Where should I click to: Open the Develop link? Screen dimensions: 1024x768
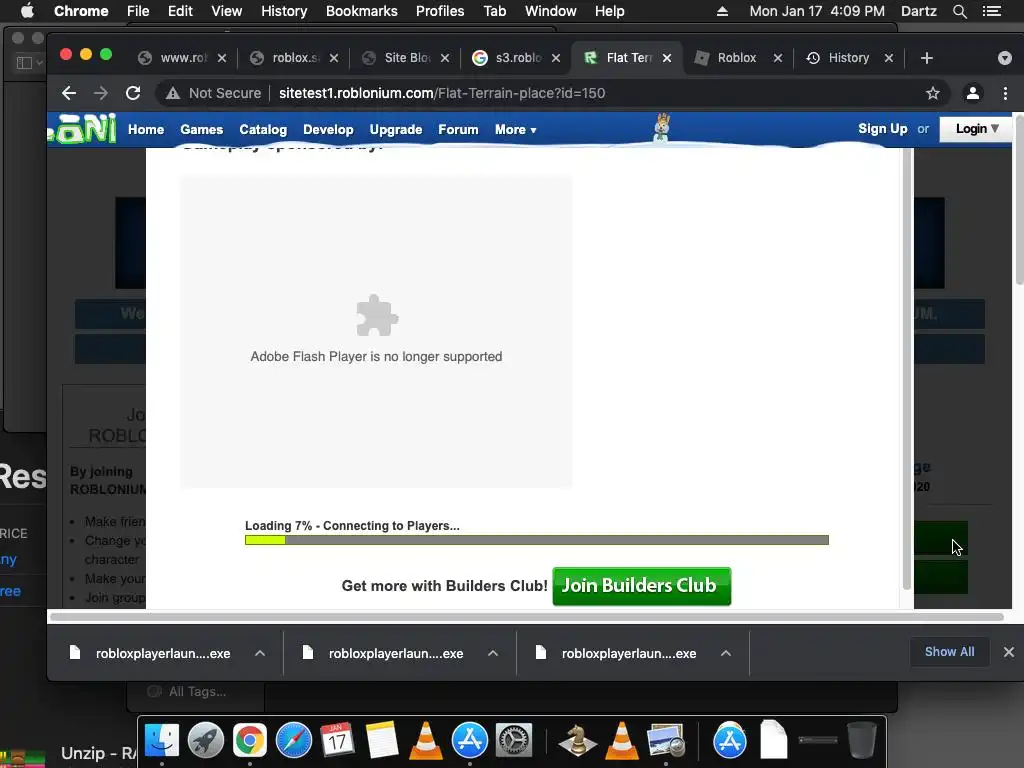click(x=328, y=129)
